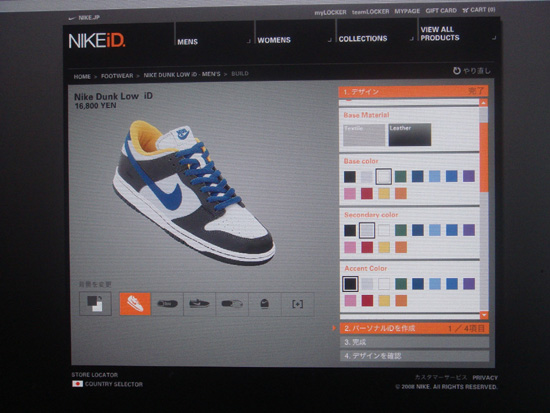Click HOME in the breadcrumb
The height and width of the screenshot is (413, 550).
coord(82,76)
